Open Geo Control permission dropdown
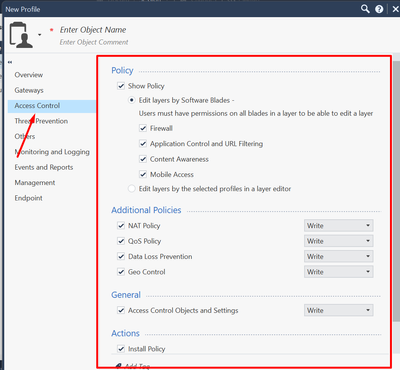 click(x=338, y=272)
